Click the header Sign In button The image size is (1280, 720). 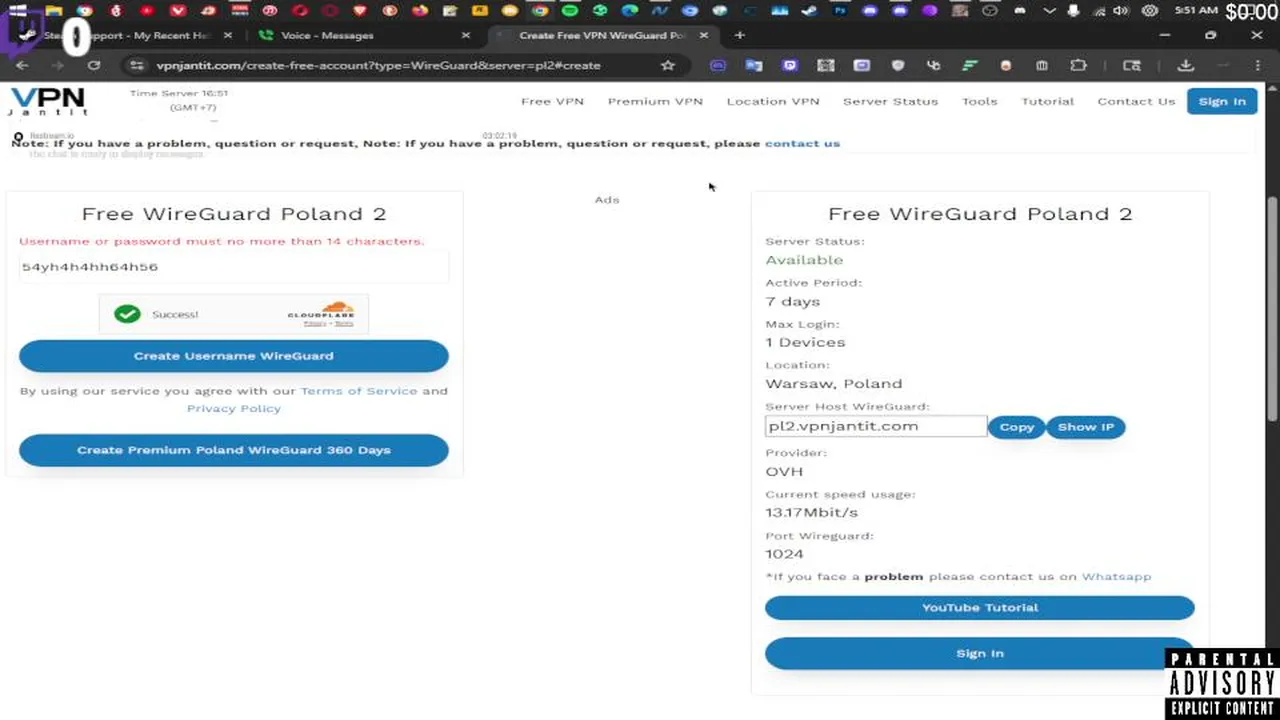click(x=1222, y=101)
